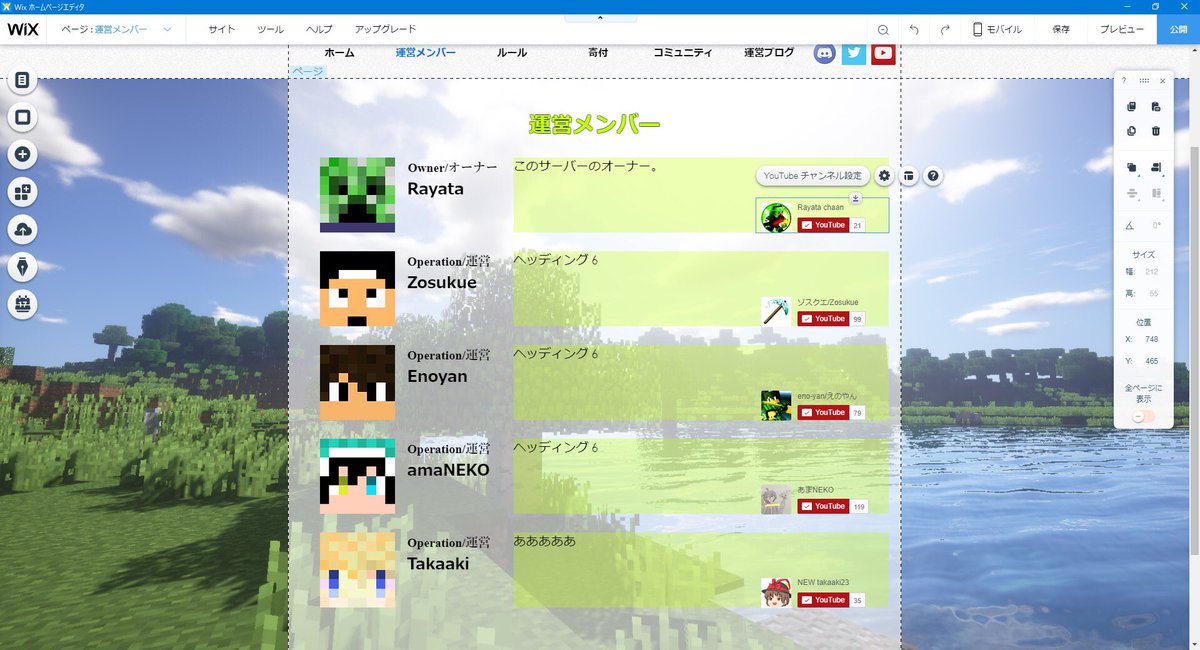
Task: Open the ヘルプ menu
Action: (319, 30)
